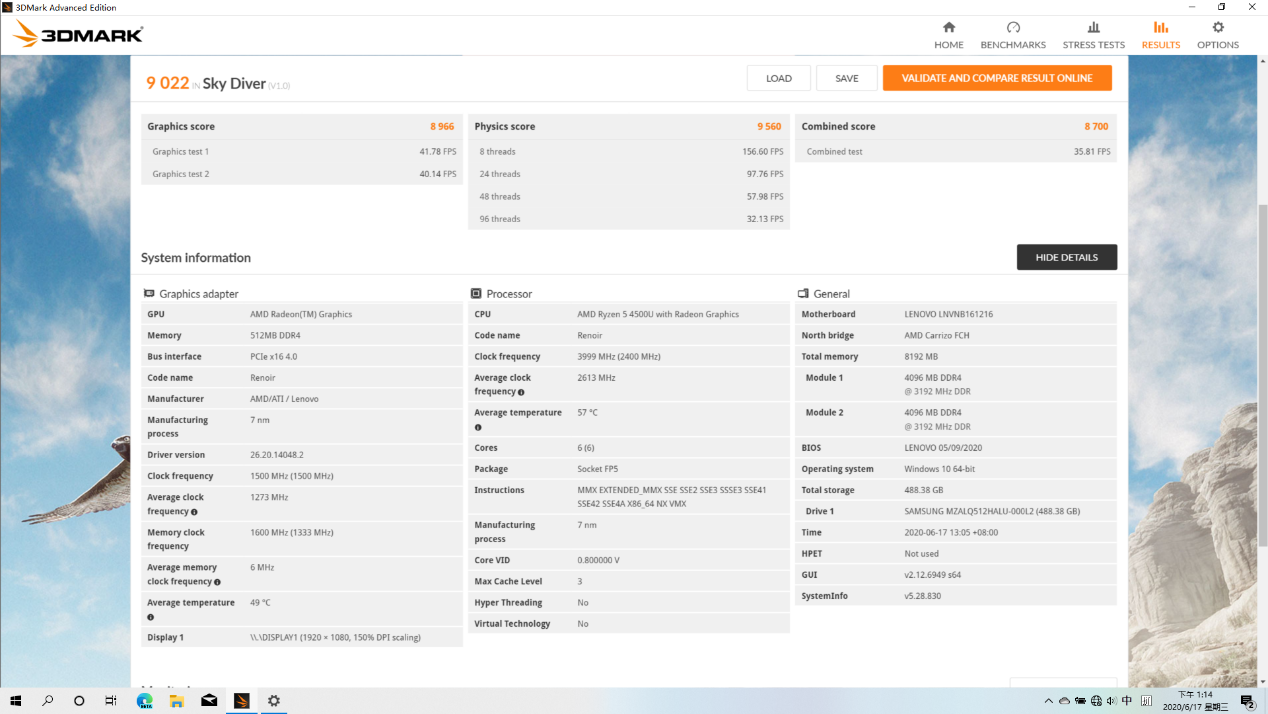Show info for average memory clock frequency
The image size is (1268, 714).
[x=217, y=582]
